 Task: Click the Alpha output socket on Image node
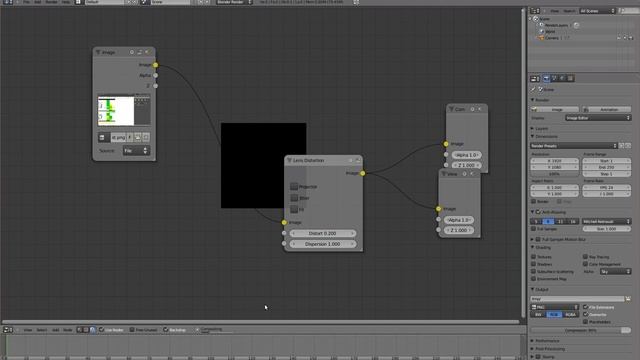click(x=156, y=75)
